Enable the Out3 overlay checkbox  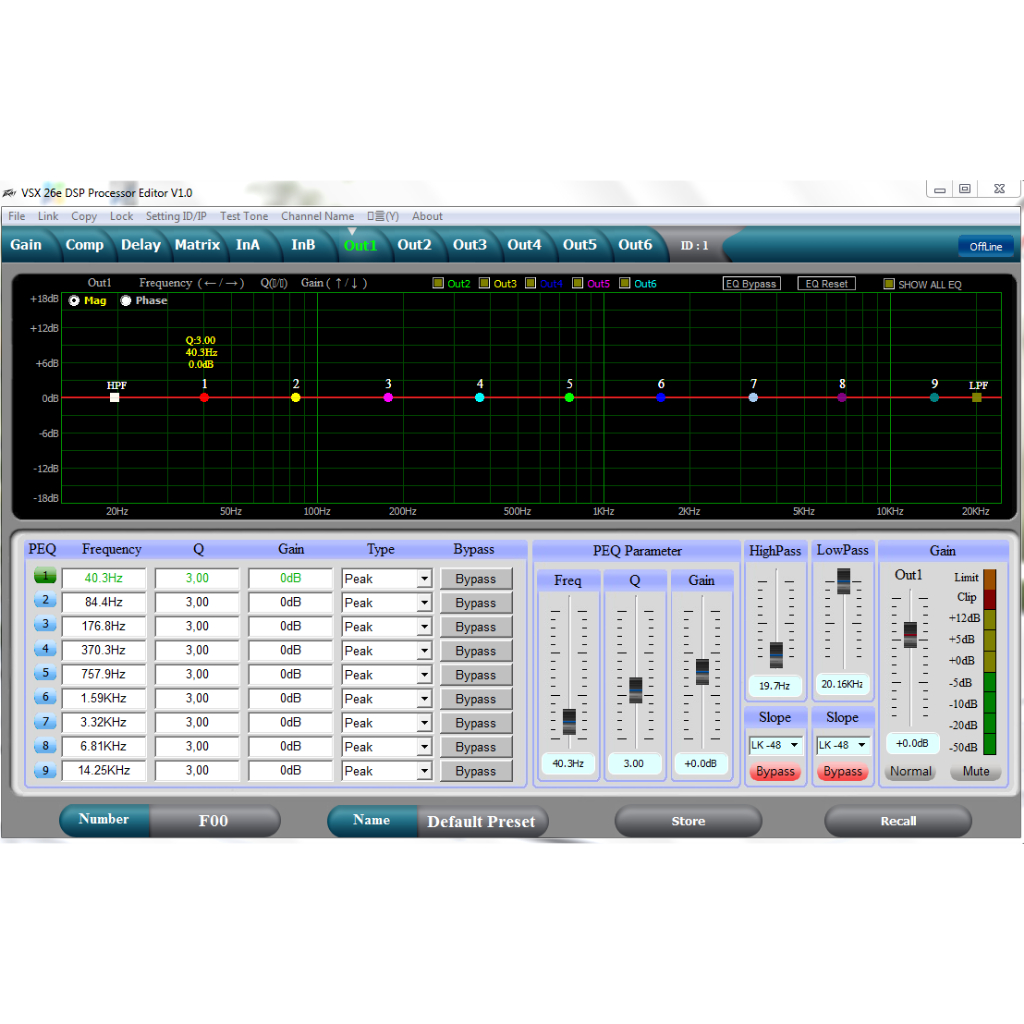point(485,283)
